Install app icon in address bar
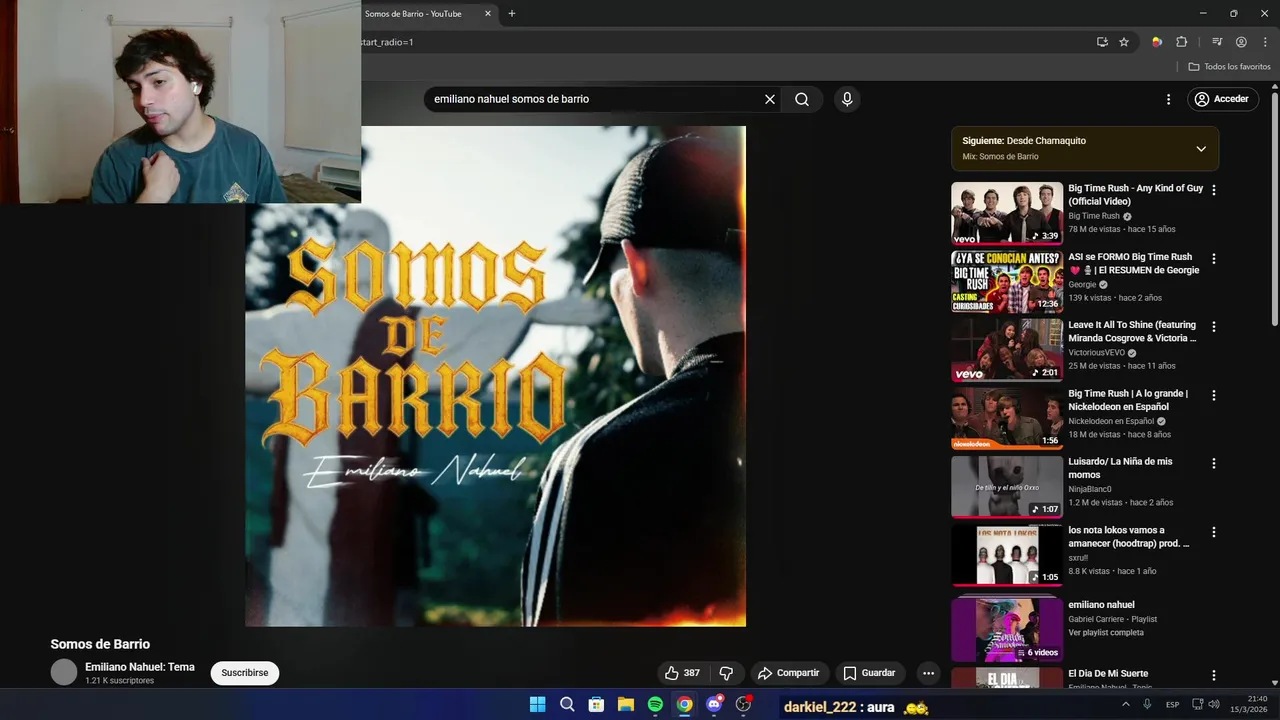 pyautogui.click(x=1102, y=42)
